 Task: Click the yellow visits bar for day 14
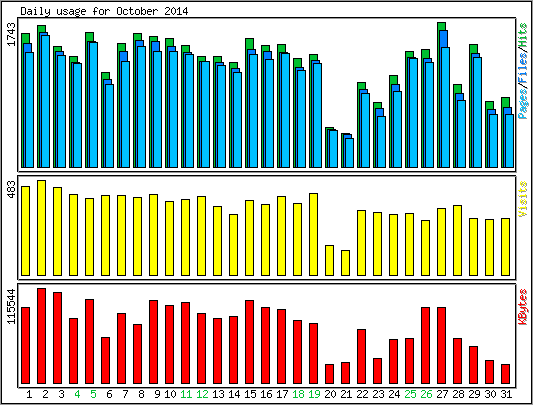[x=234, y=245]
